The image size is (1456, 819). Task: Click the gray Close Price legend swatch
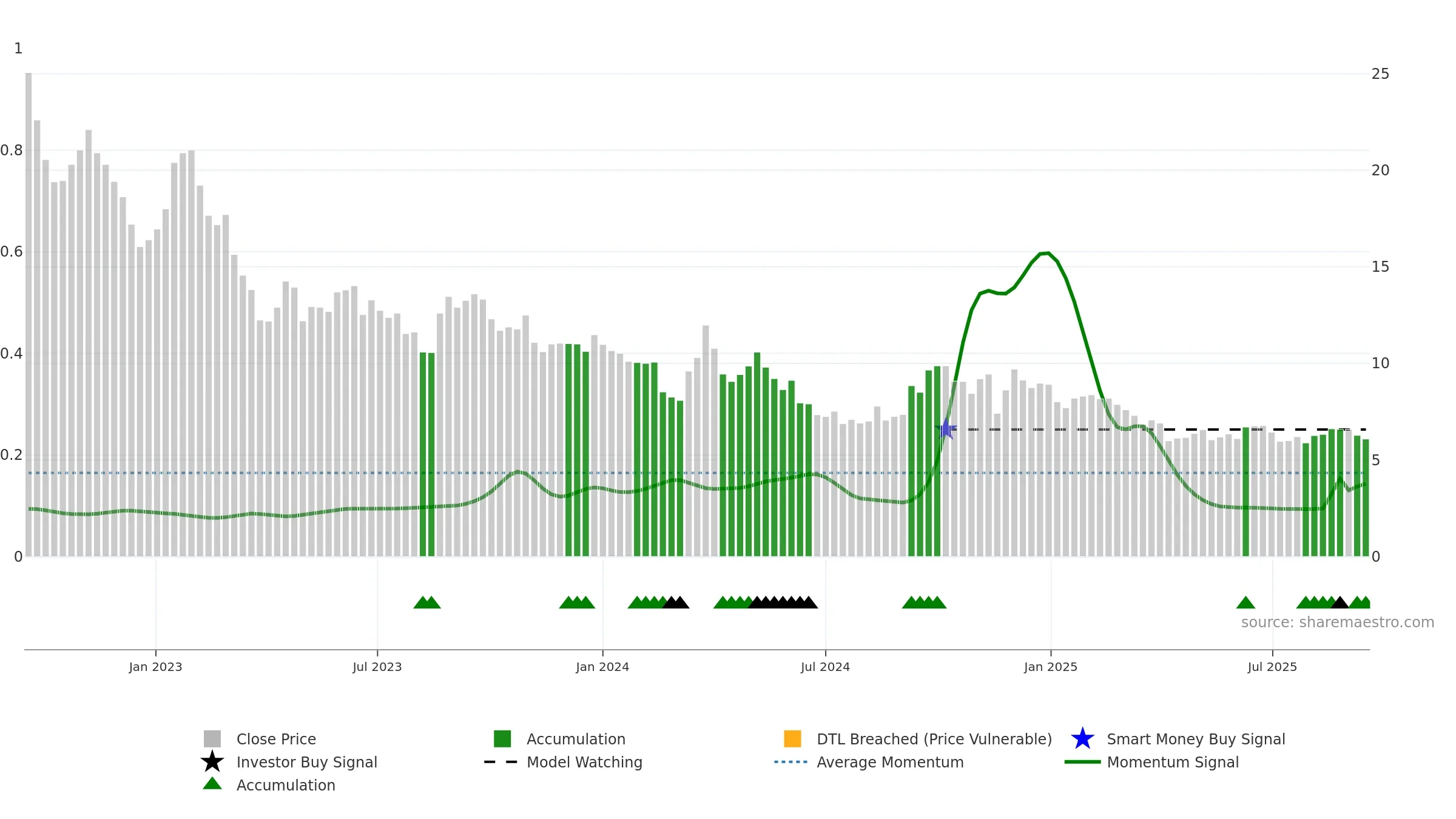(212, 738)
